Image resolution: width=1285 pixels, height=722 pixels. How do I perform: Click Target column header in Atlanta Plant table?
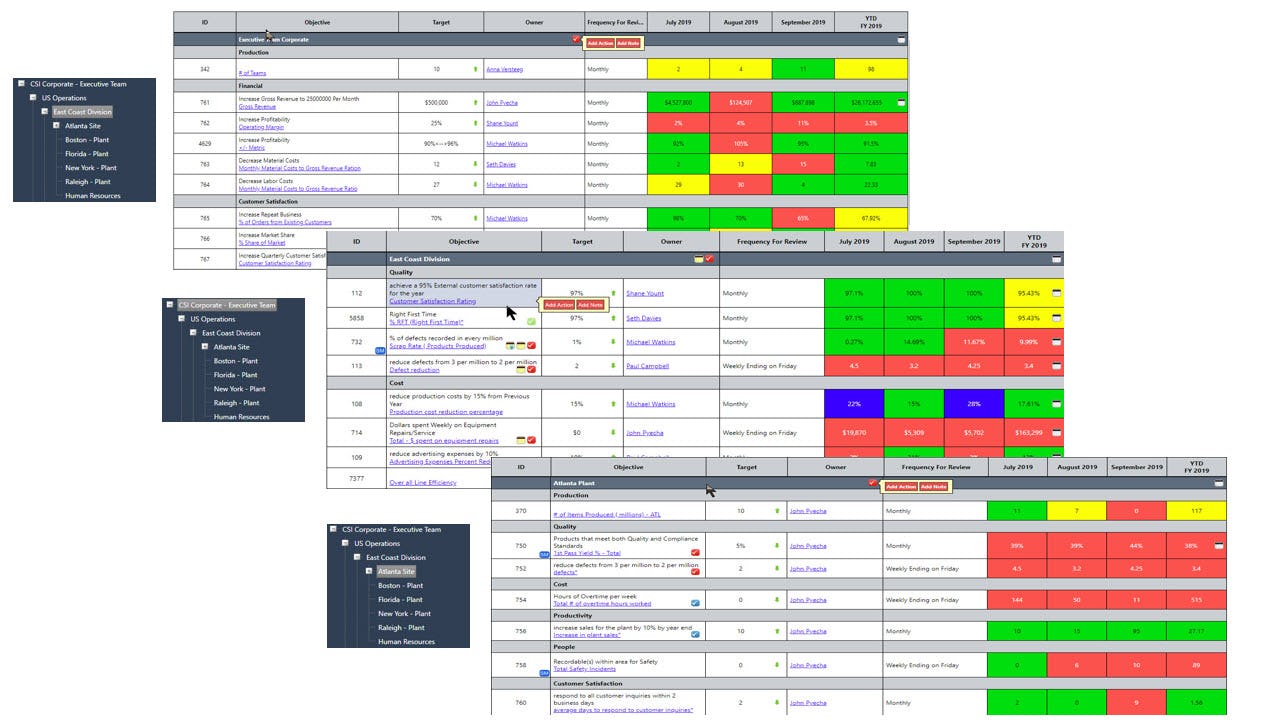(x=746, y=467)
